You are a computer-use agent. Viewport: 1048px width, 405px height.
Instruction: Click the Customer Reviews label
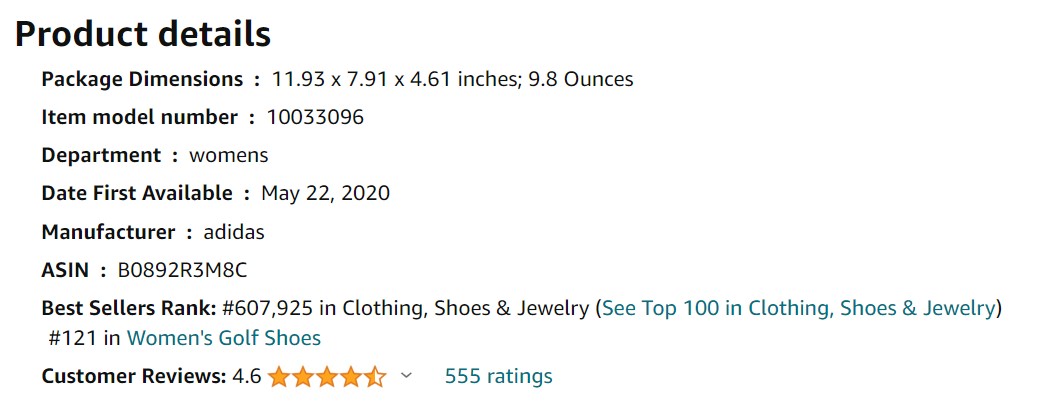click(134, 376)
